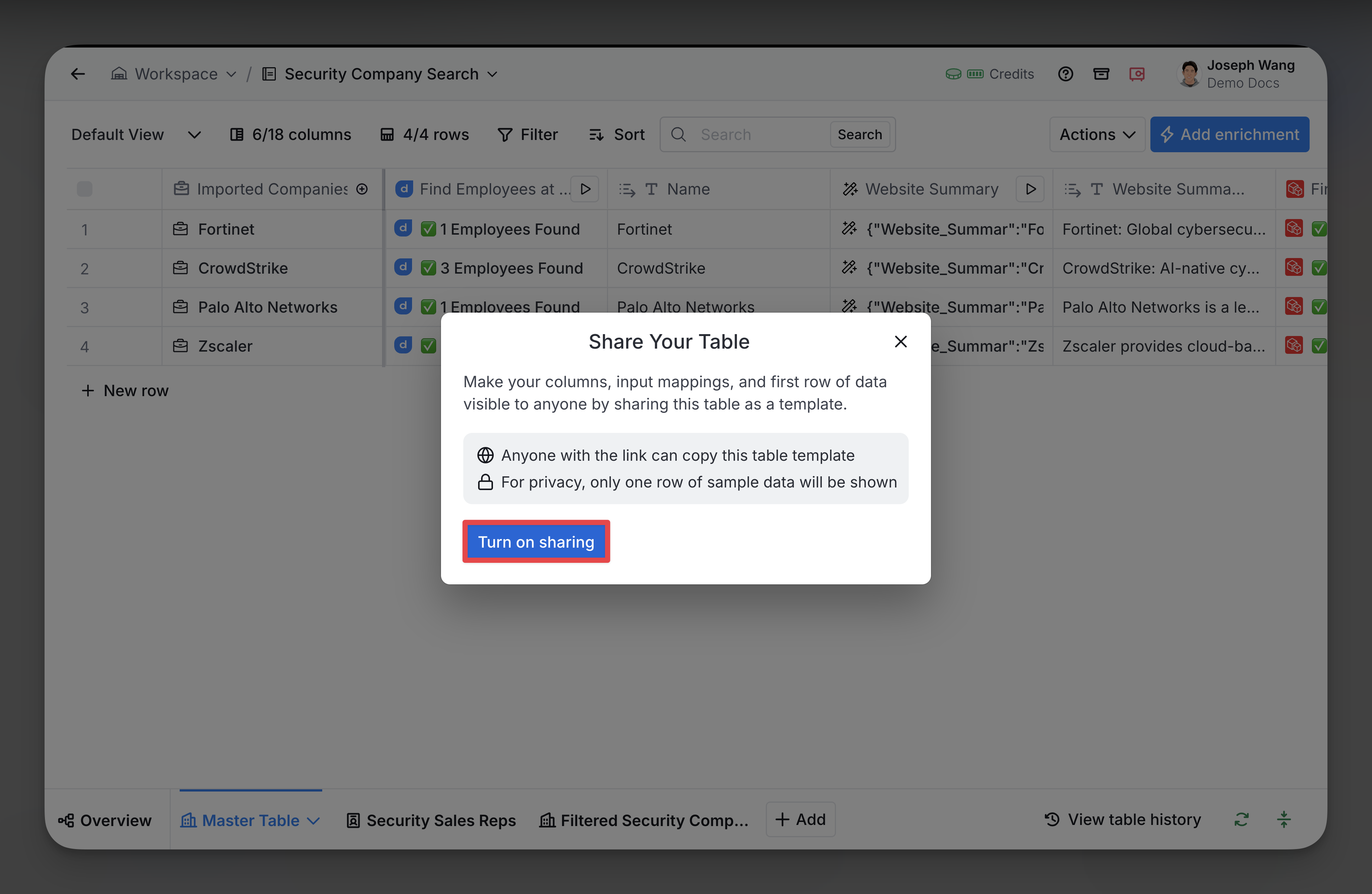Image resolution: width=1372 pixels, height=894 pixels.
Task: Click the Turn on sharing button
Action: (x=536, y=542)
